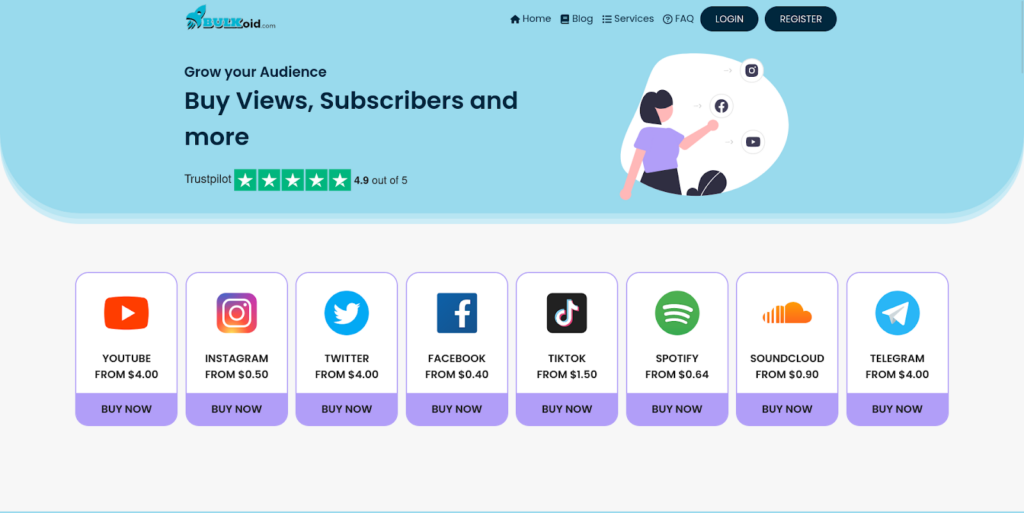
Task: Click the Trustpilot star rating
Action: click(x=293, y=180)
